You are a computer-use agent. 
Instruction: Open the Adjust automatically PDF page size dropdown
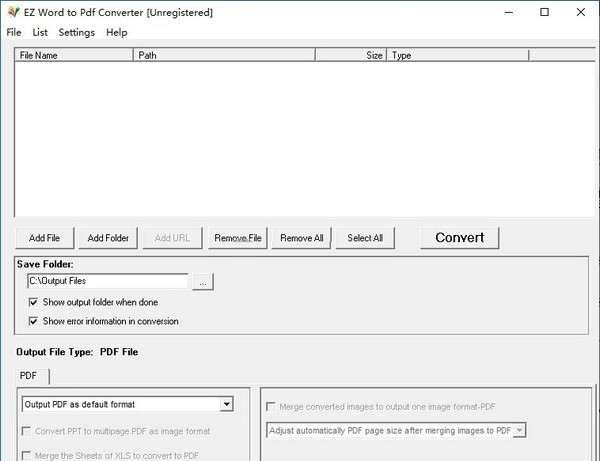pos(396,430)
